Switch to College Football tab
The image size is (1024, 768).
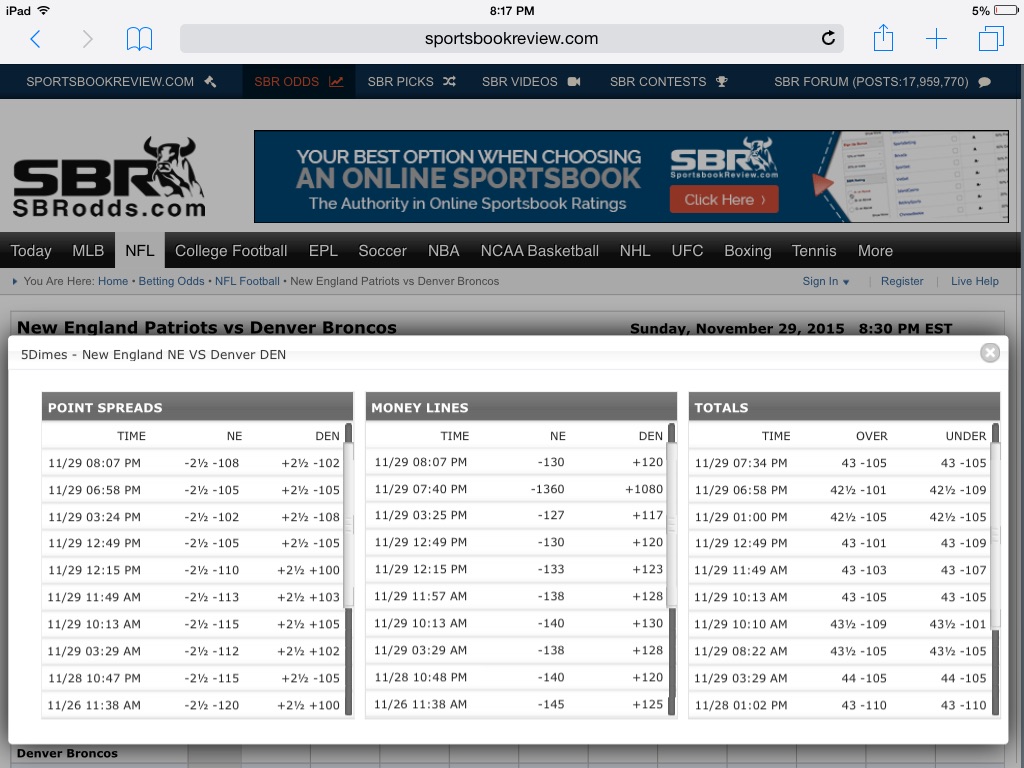(x=231, y=251)
